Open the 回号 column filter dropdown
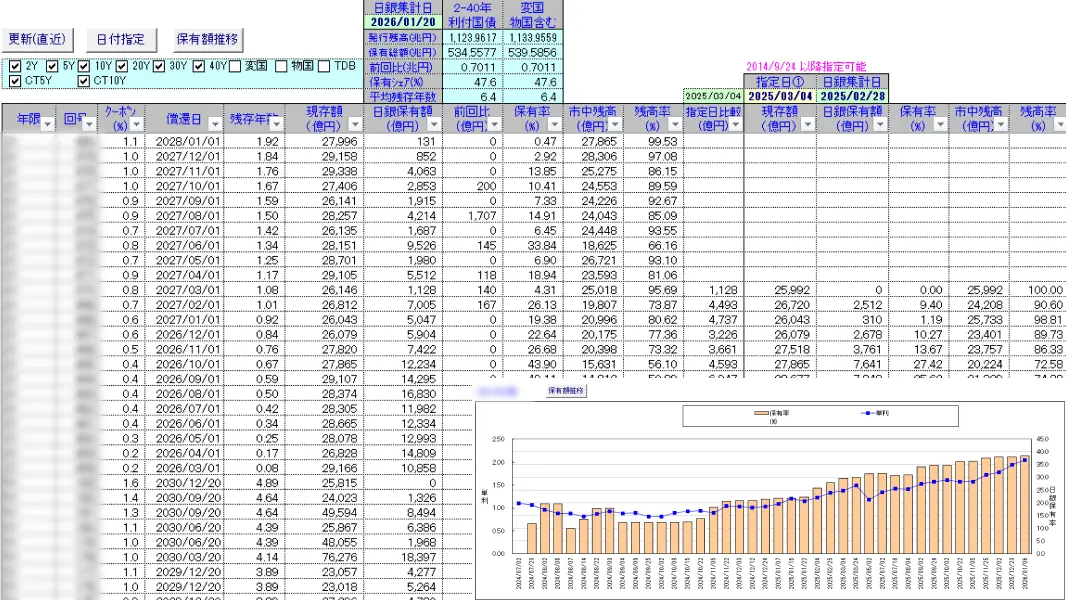 tap(89, 125)
